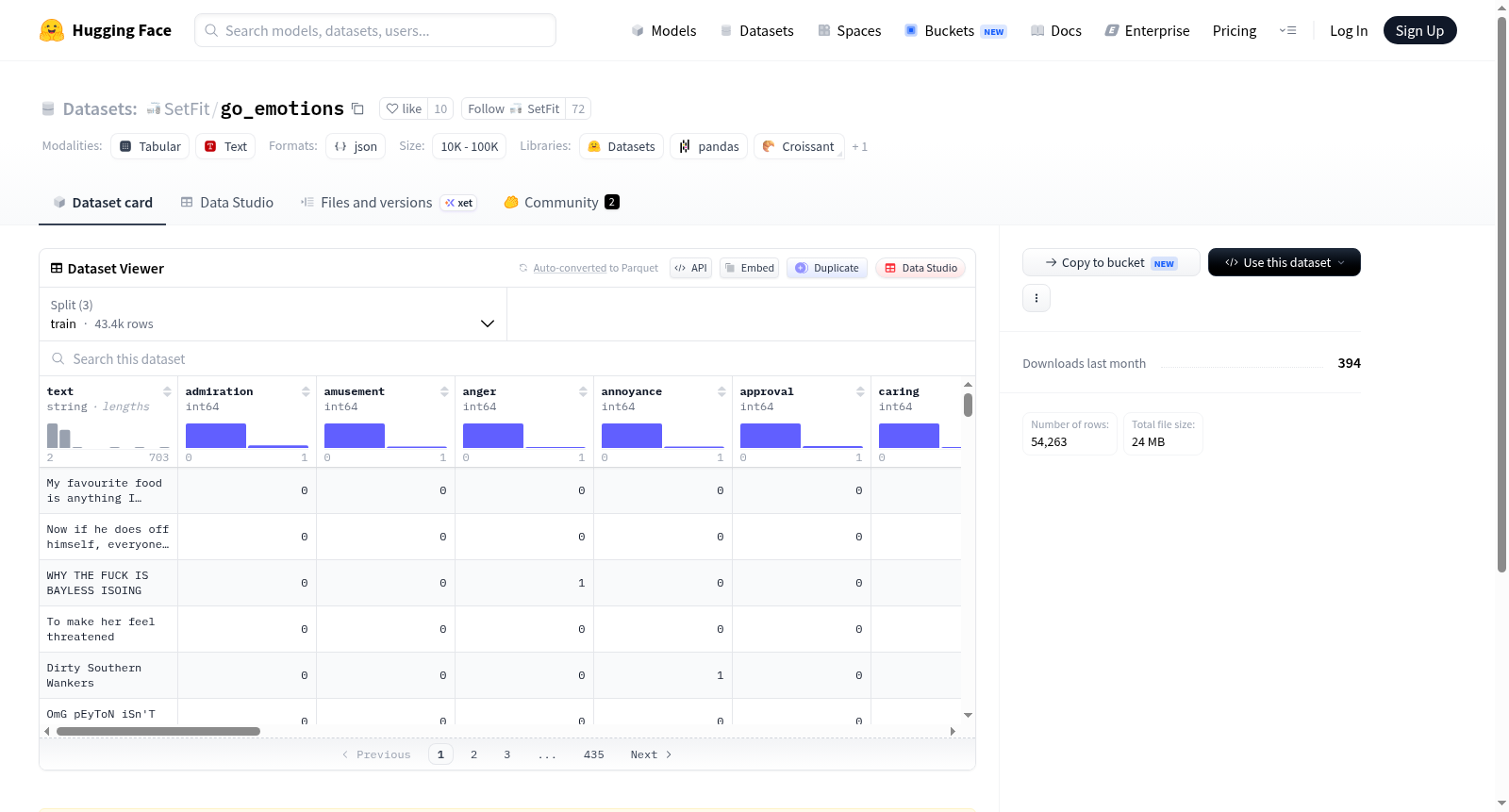Click the Embed viewer button
The image size is (1509, 812).
(x=749, y=268)
